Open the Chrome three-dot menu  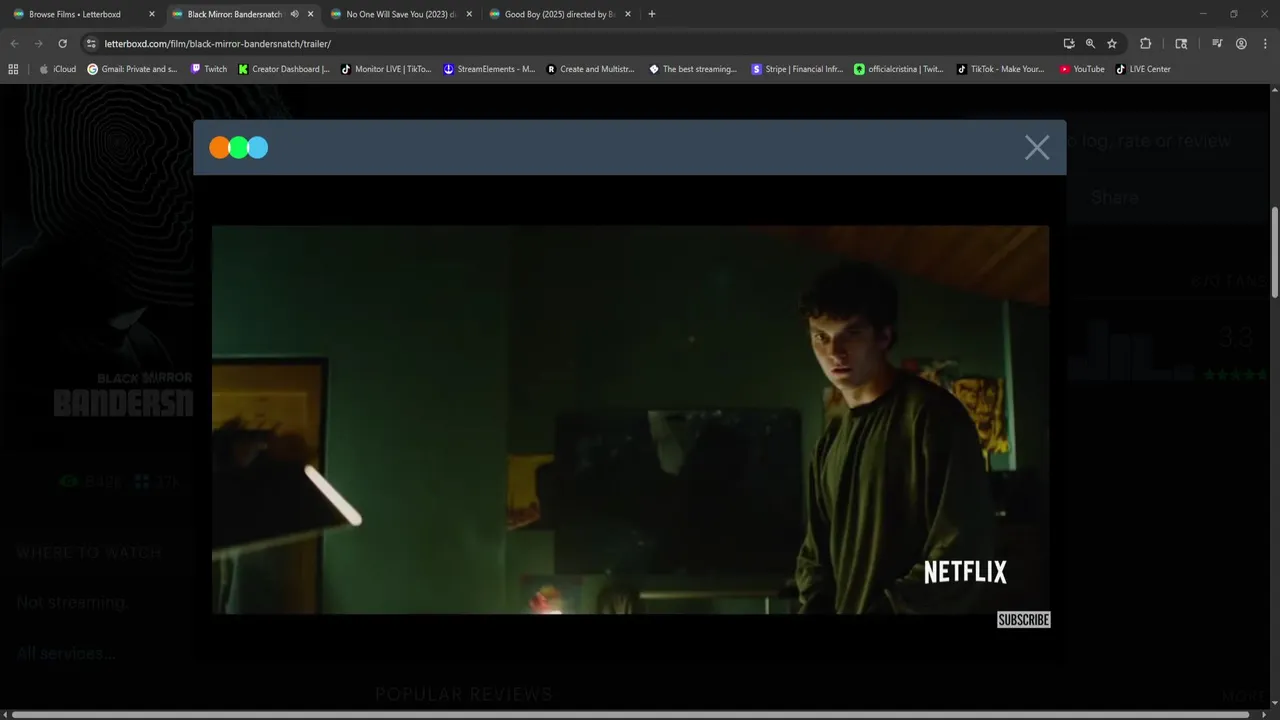(x=1264, y=44)
